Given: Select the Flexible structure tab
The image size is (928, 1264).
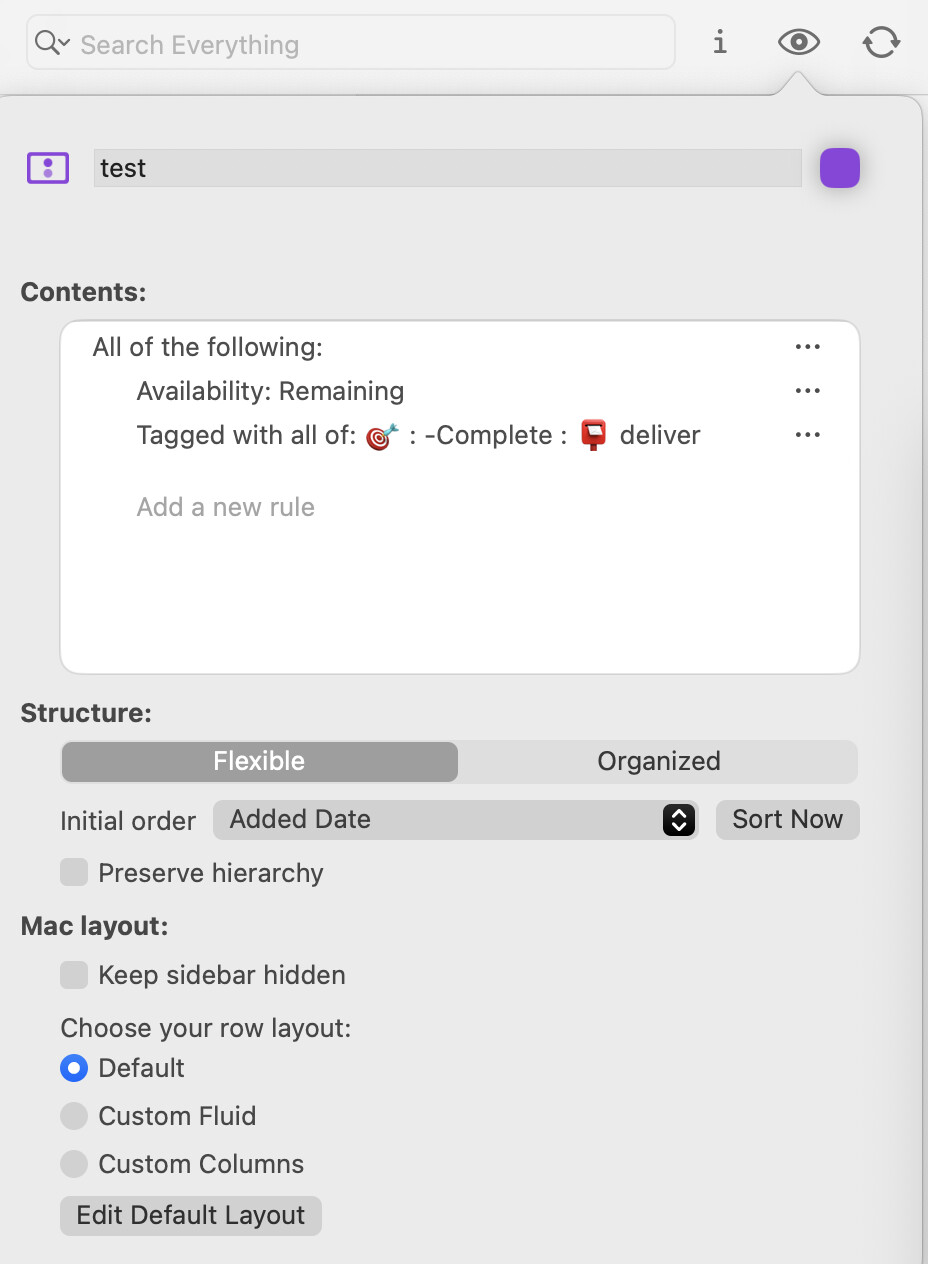Looking at the screenshot, I should coord(259,761).
